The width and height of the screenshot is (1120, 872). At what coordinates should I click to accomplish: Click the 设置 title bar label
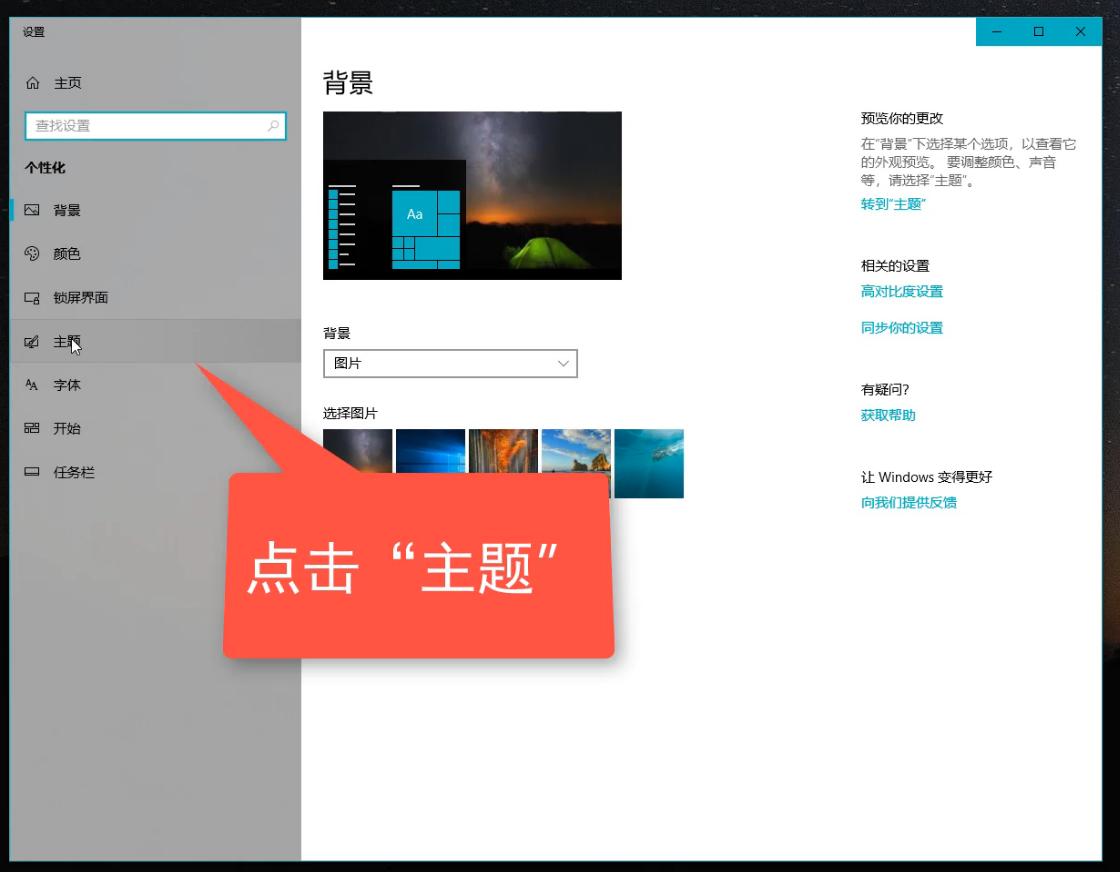point(31,31)
